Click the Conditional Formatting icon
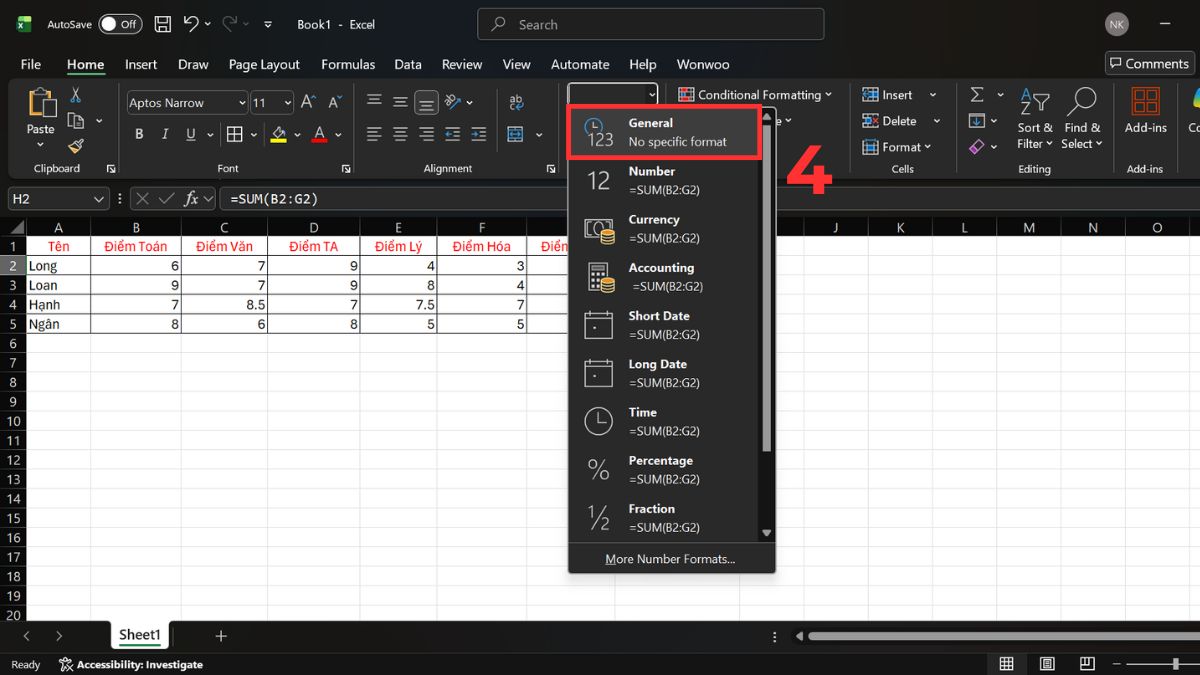The width and height of the screenshot is (1200, 675). pyautogui.click(x=686, y=94)
